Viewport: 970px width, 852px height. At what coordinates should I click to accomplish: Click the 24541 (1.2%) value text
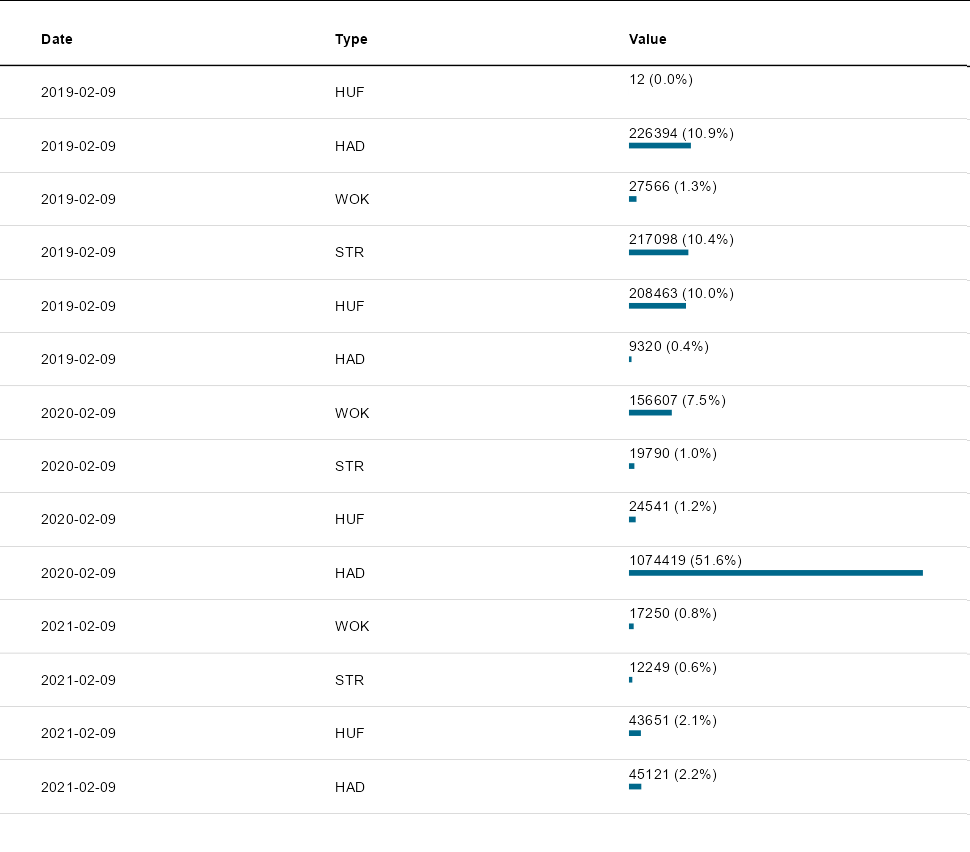pyautogui.click(x=672, y=506)
